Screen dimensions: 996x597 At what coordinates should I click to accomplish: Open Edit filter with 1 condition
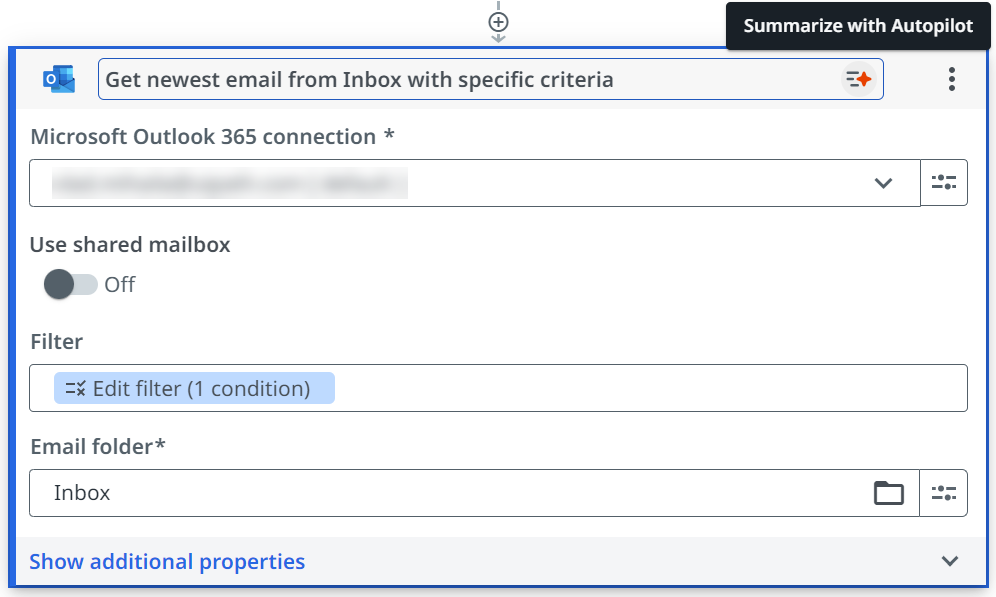195,388
